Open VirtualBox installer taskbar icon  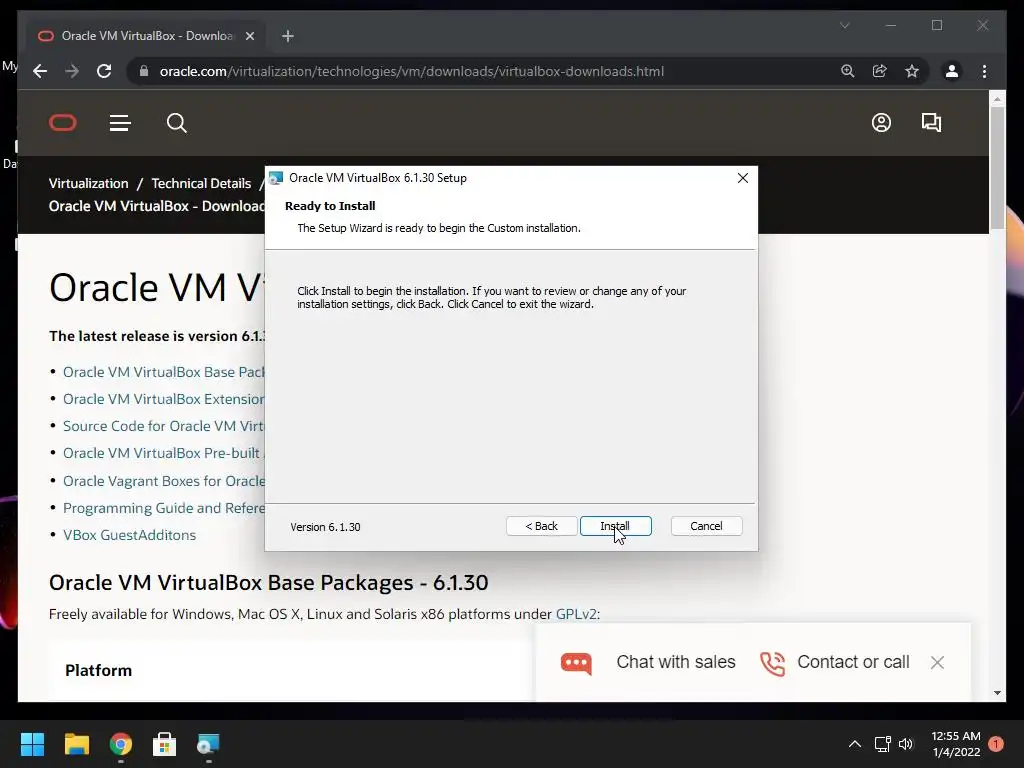click(x=208, y=744)
